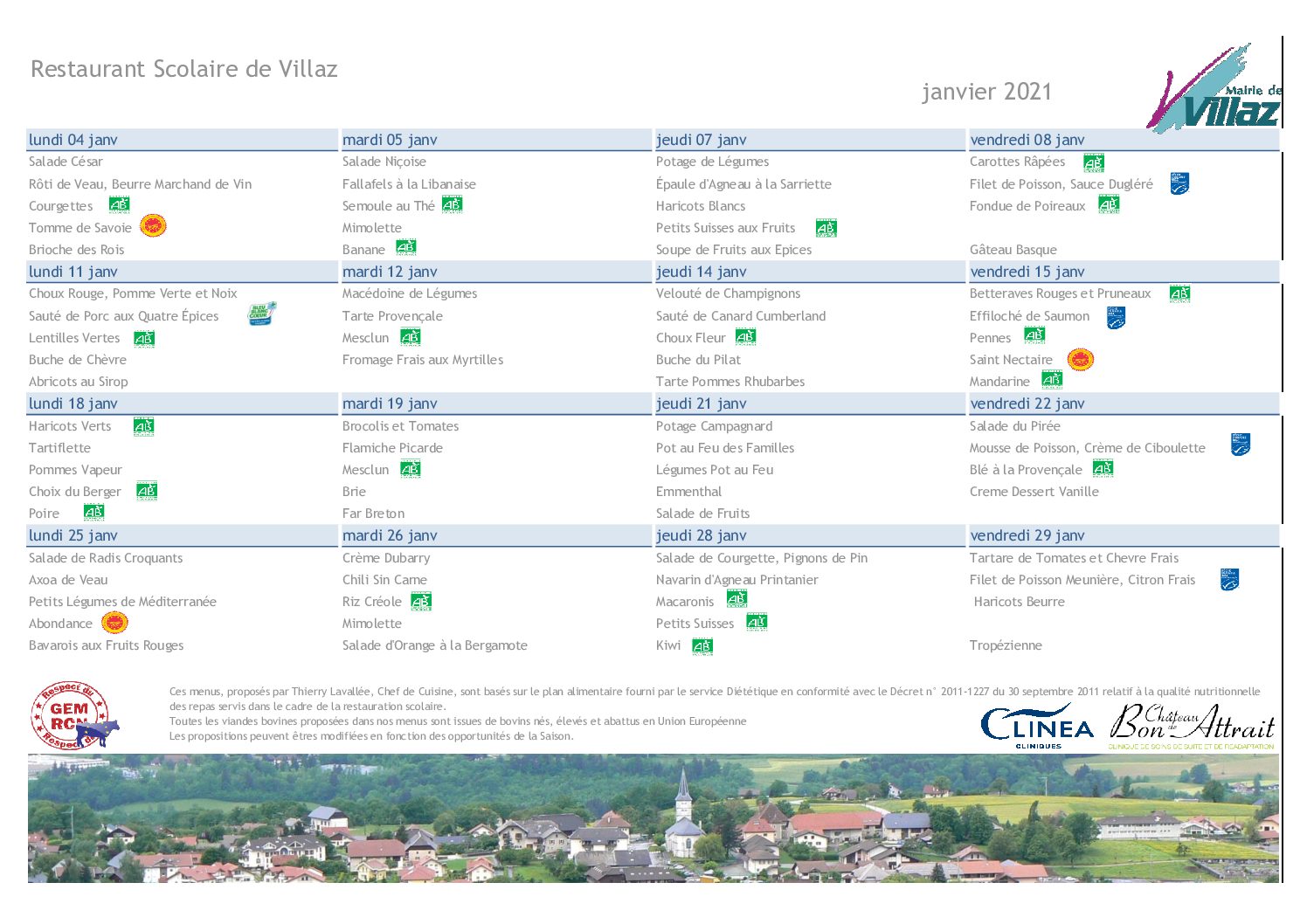The height and width of the screenshot is (924, 1307).
Task: Click the AB label beside Pennes
Action: 1034,335
